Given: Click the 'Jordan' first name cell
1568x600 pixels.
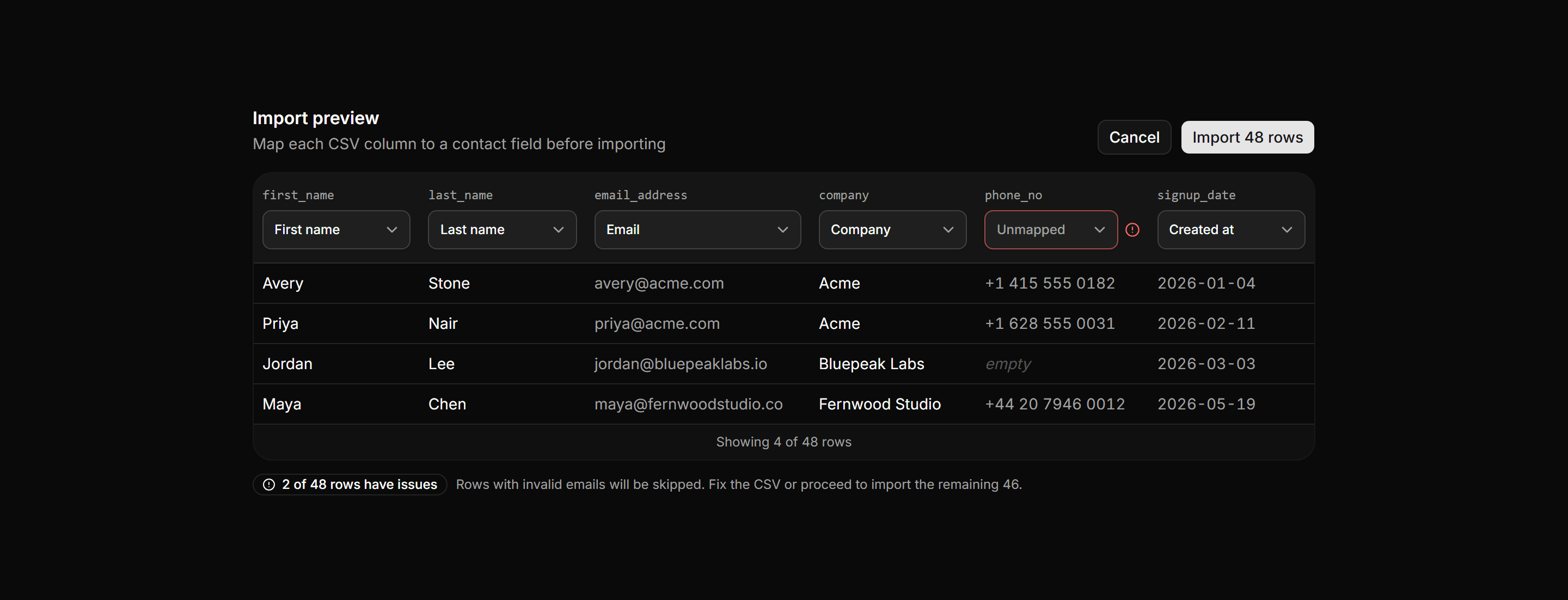Looking at the screenshot, I should pos(287,364).
